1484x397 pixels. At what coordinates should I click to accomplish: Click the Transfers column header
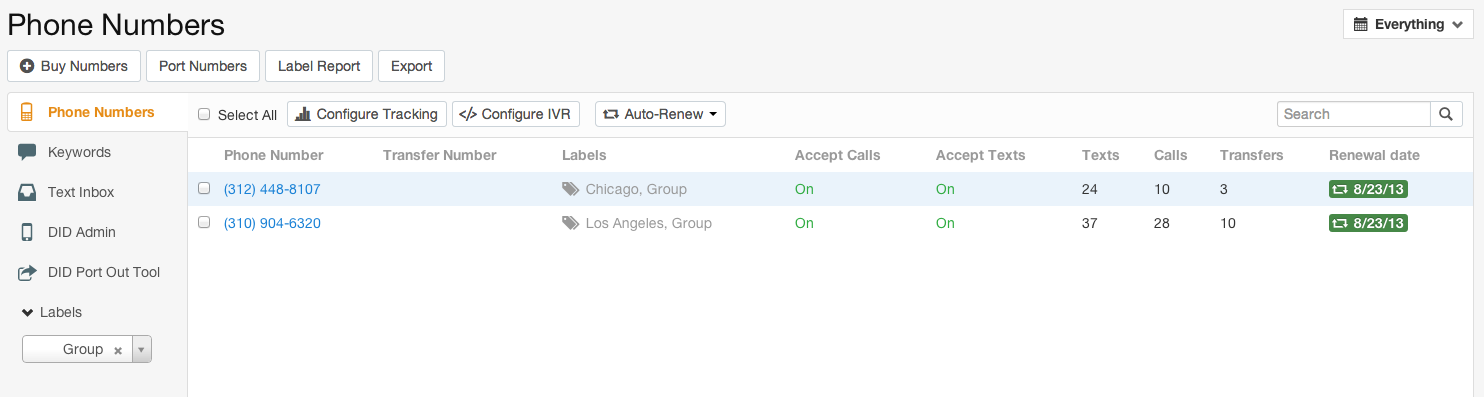coord(1252,155)
